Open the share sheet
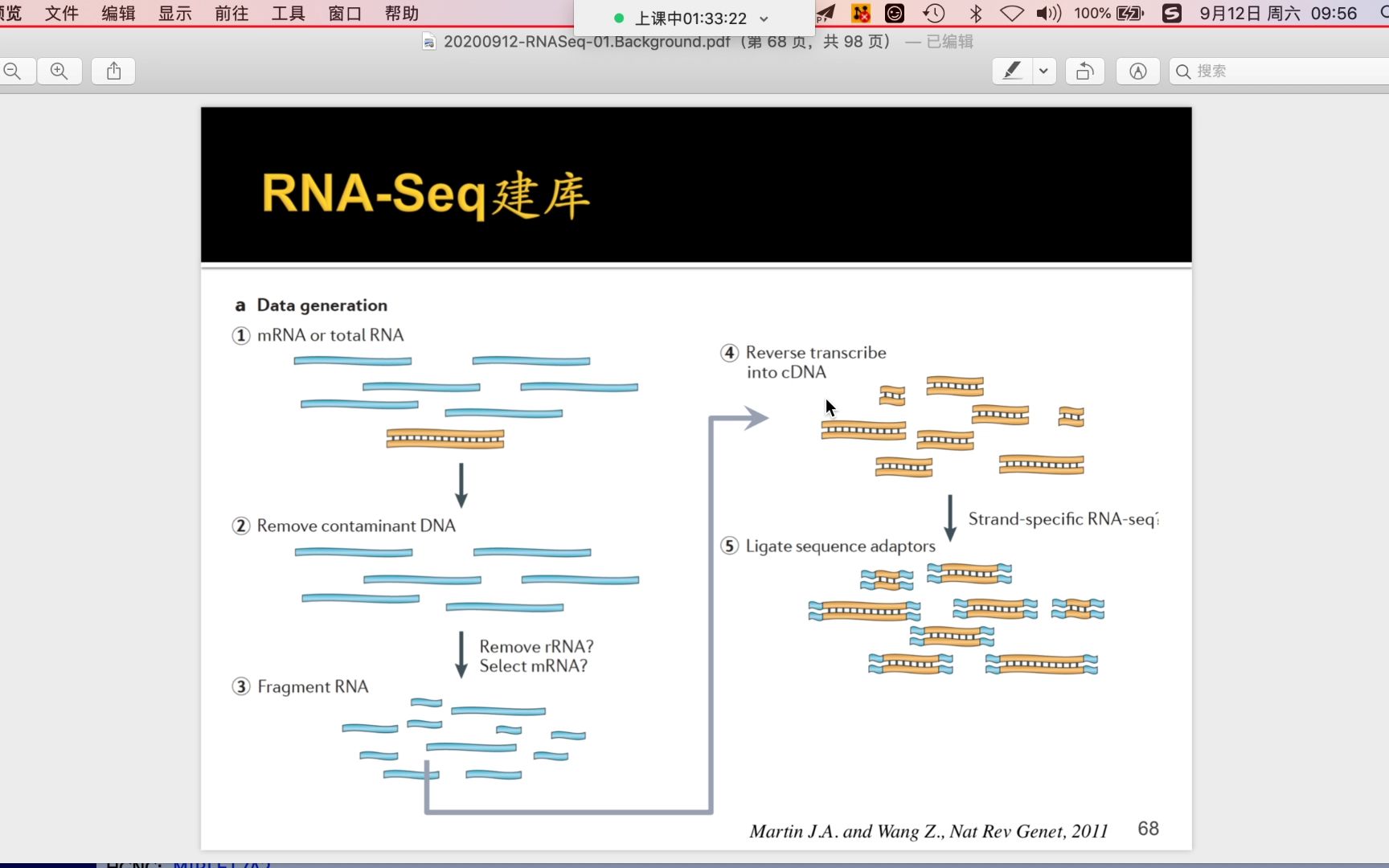This screenshot has width=1389, height=868. (113, 71)
